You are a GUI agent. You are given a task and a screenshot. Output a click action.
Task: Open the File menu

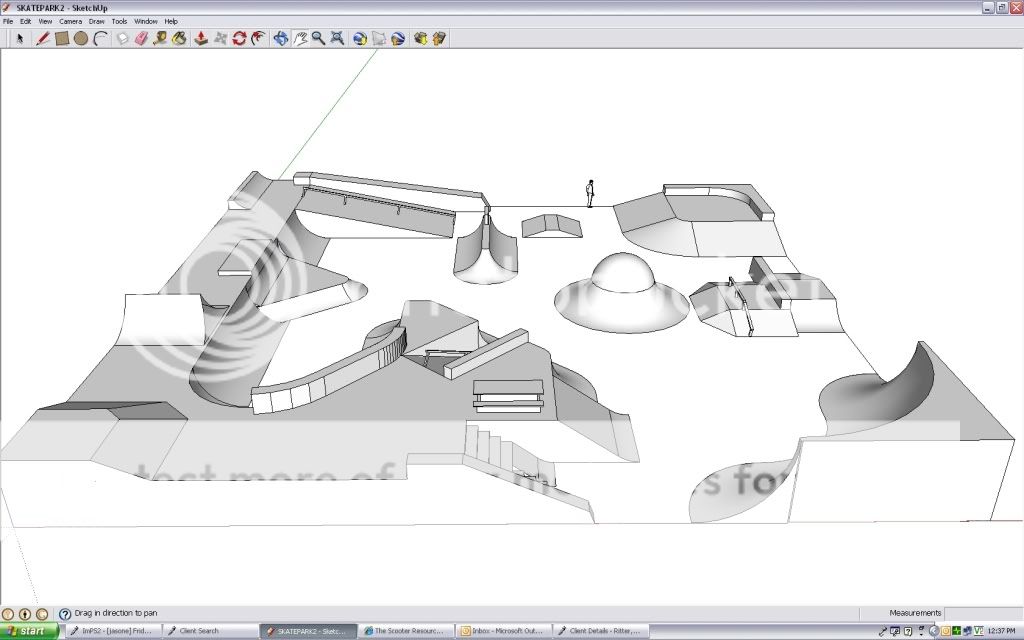click(x=9, y=21)
